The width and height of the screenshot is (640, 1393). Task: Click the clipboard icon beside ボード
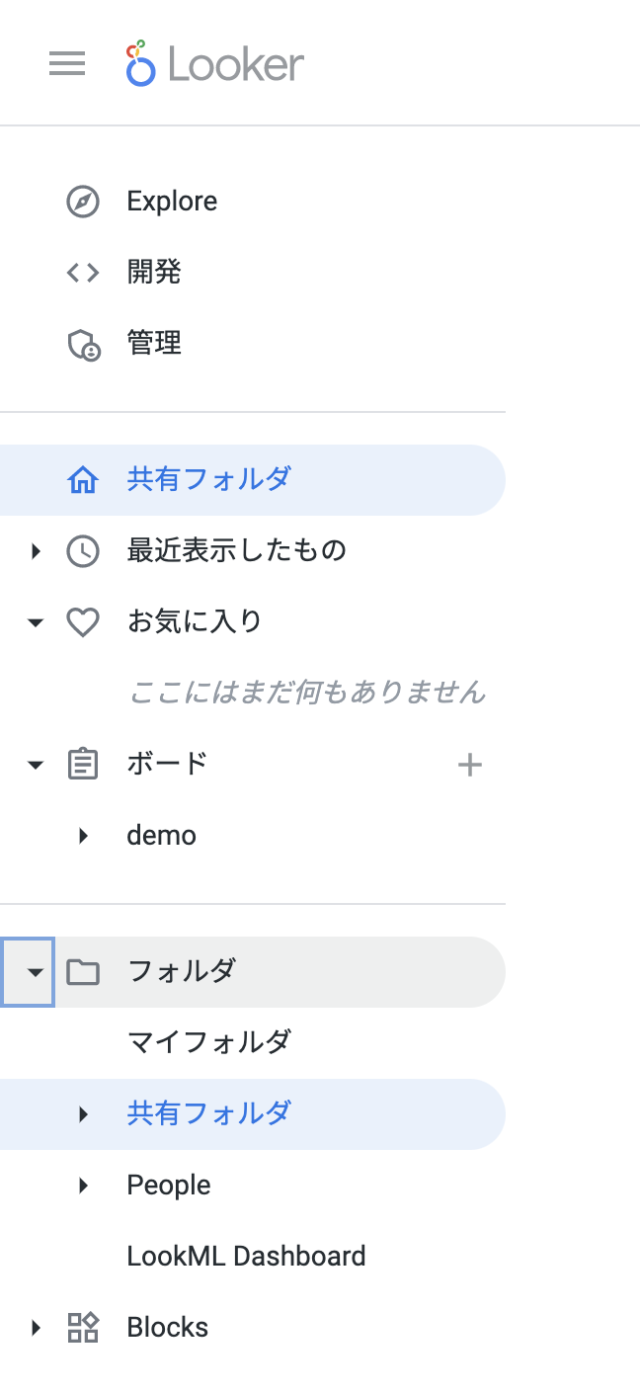83,763
